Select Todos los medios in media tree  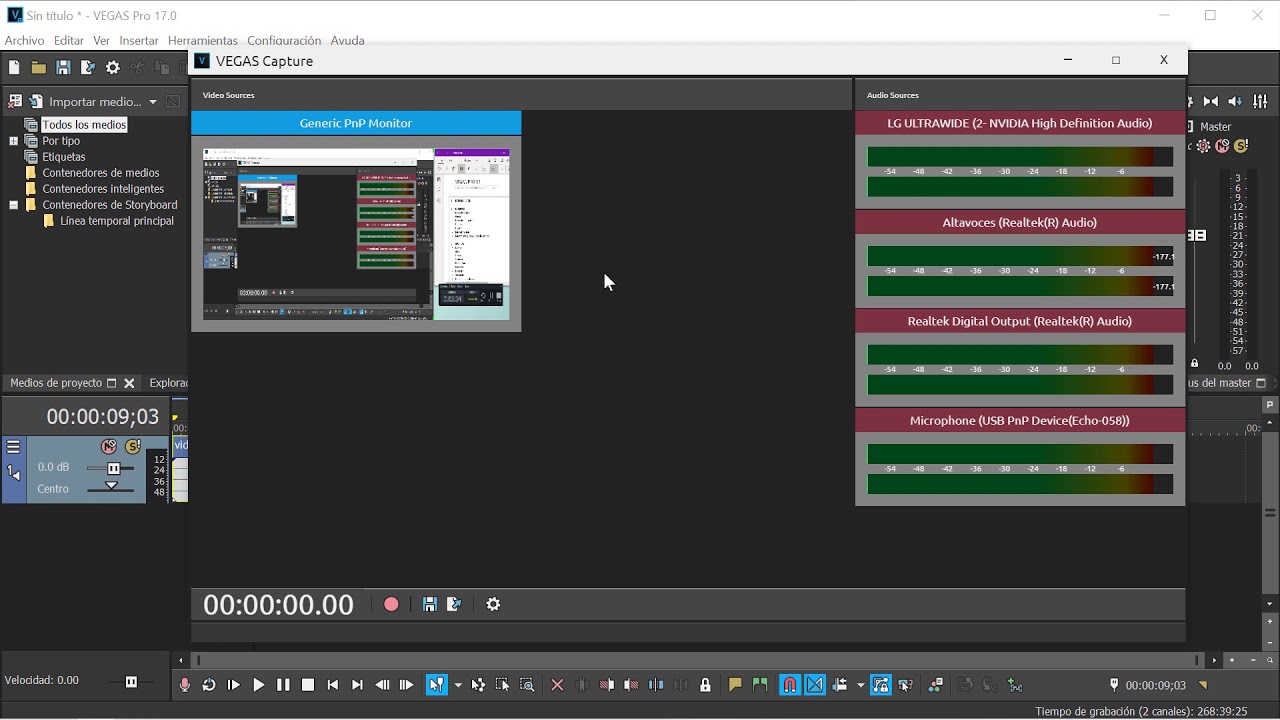(x=84, y=125)
